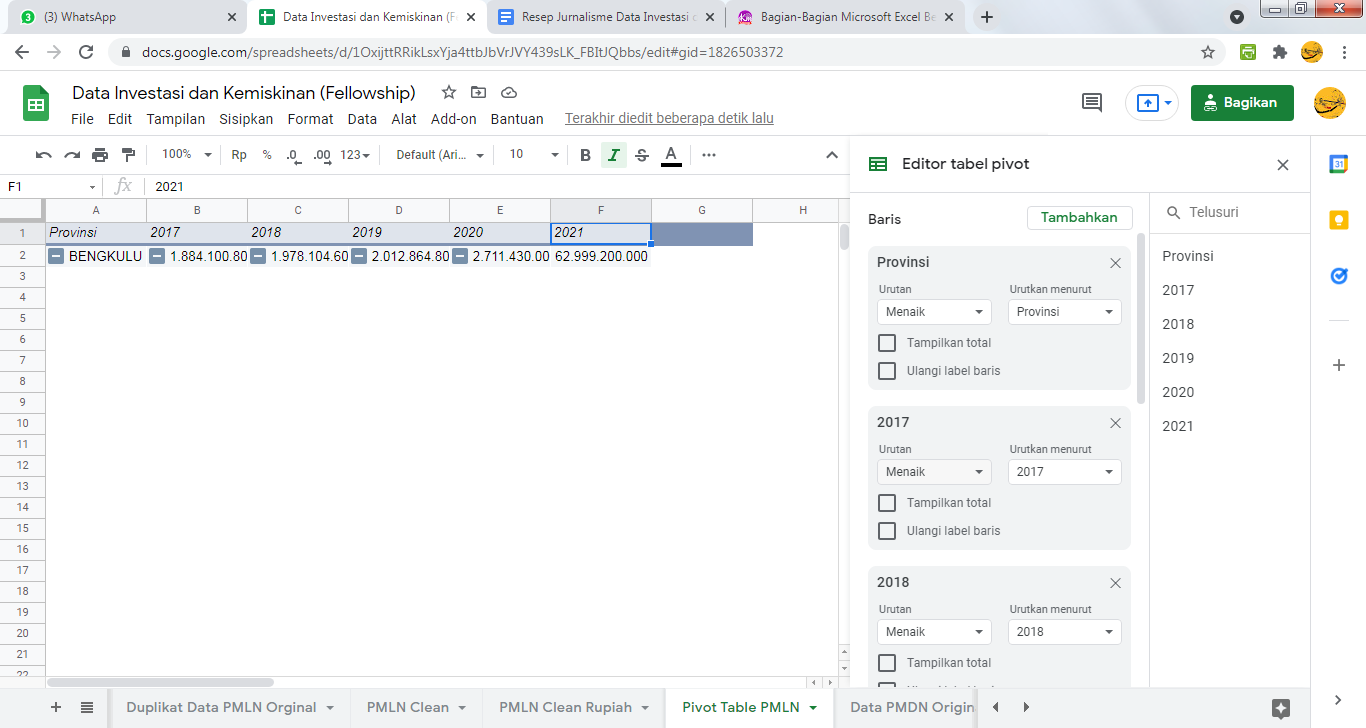The image size is (1366, 728).
Task: Click the green Bagikan button
Action: click(1241, 102)
